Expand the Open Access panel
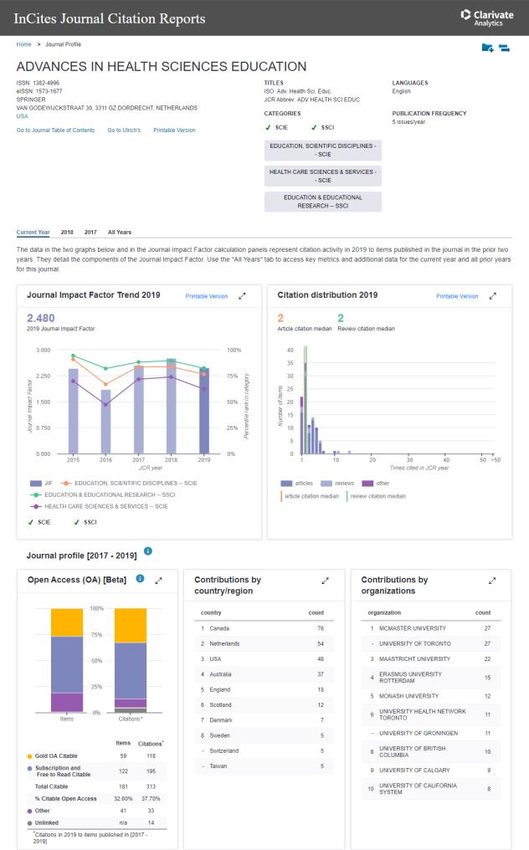The height and width of the screenshot is (850, 529). [x=159, y=581]
